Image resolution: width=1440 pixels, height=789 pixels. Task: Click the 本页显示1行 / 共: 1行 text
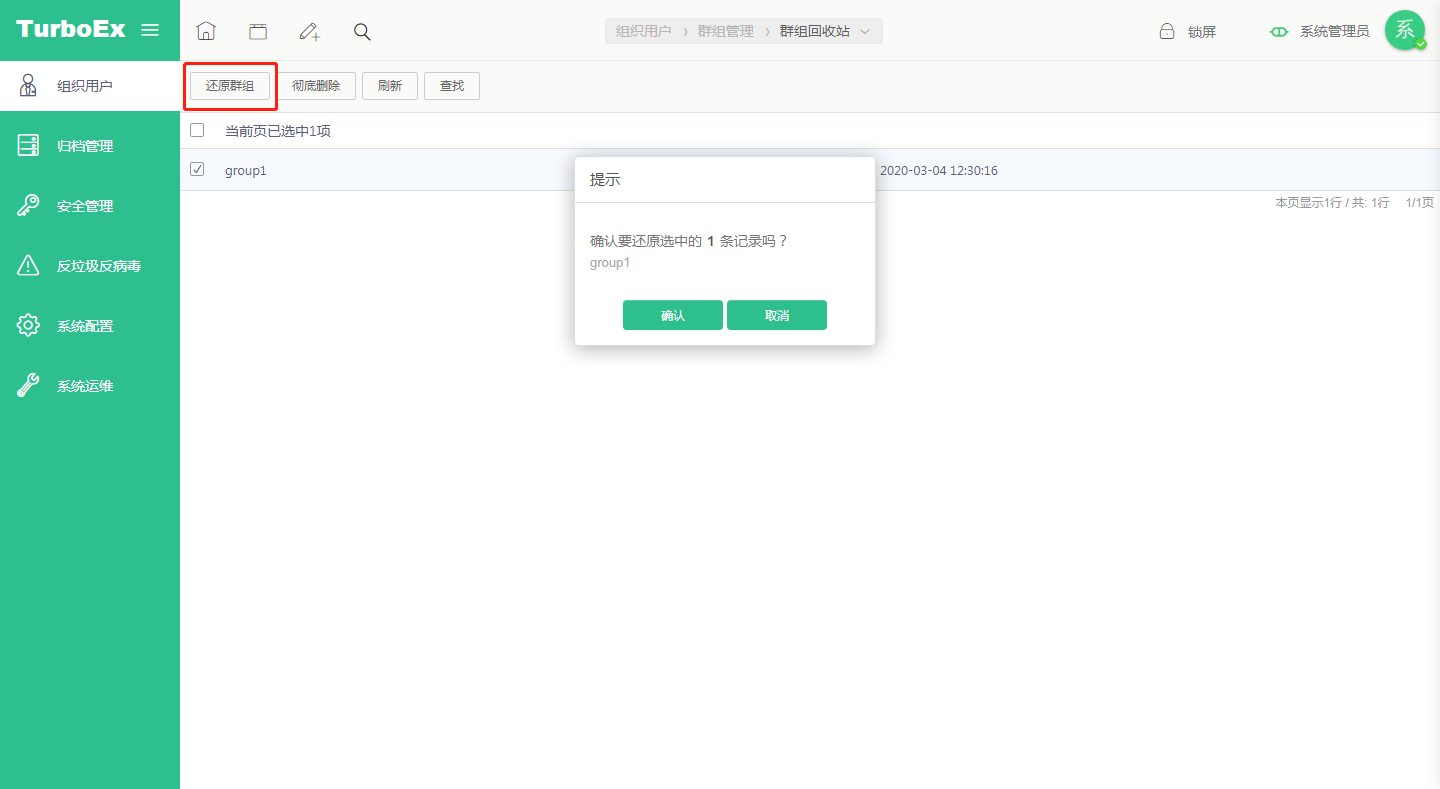1332,203
